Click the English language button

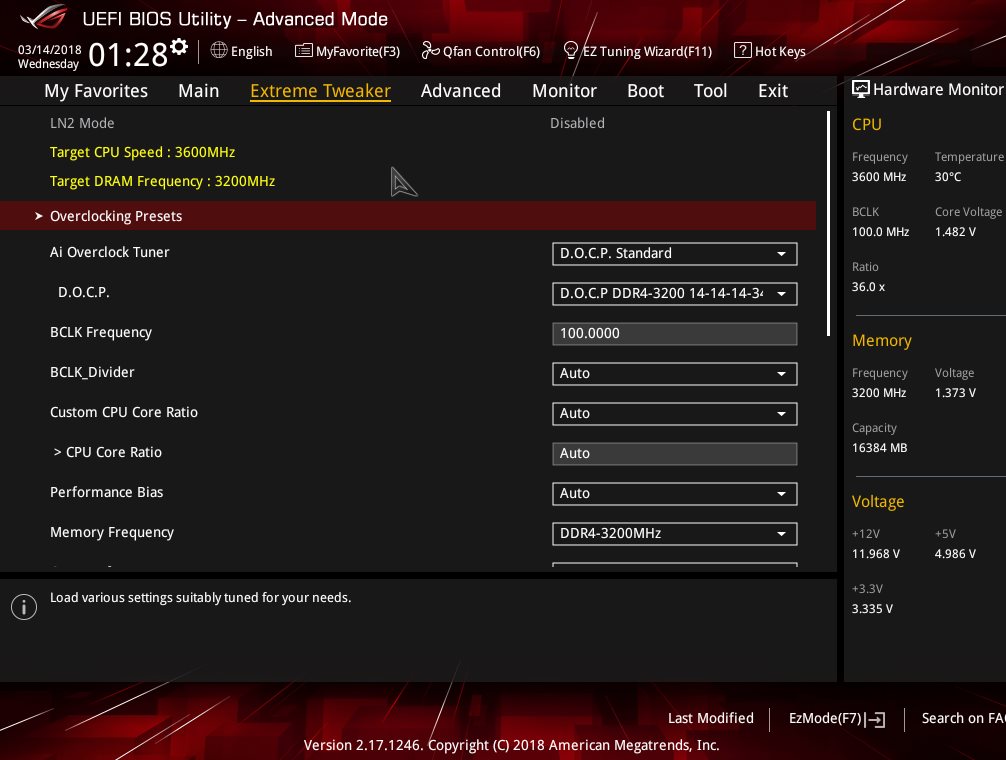pyautogui.click(x=241, y=51)
